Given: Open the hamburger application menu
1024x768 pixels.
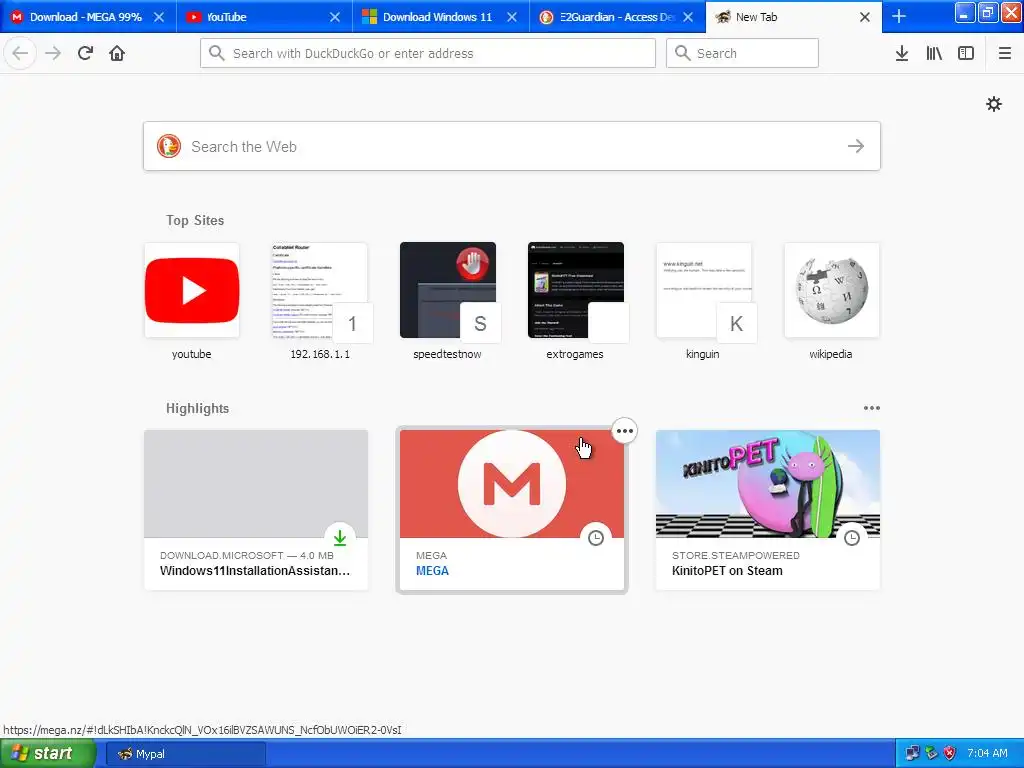Looking at the screenshot, I should tap(1005, 53).
